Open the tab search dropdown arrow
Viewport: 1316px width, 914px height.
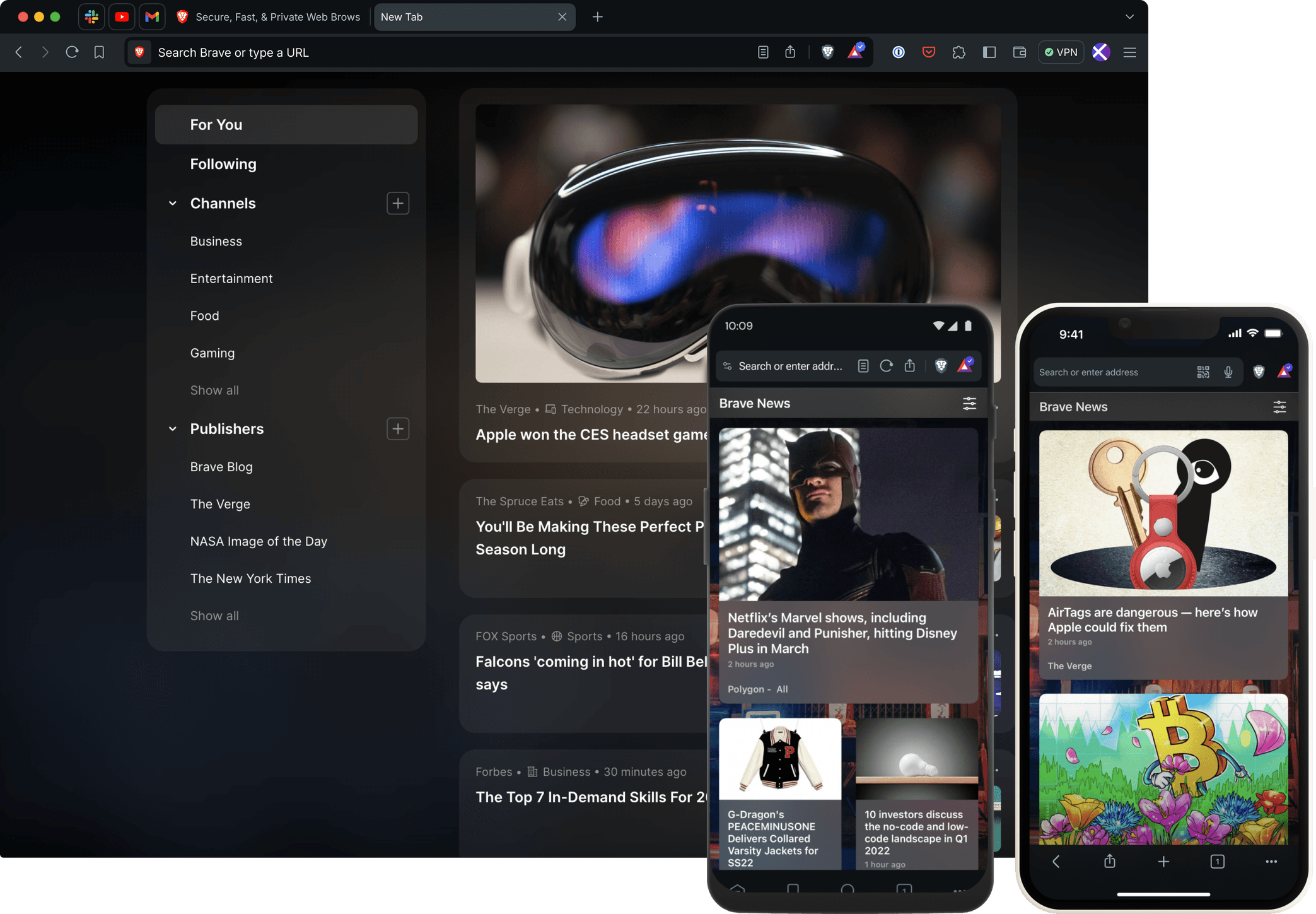1129,17
